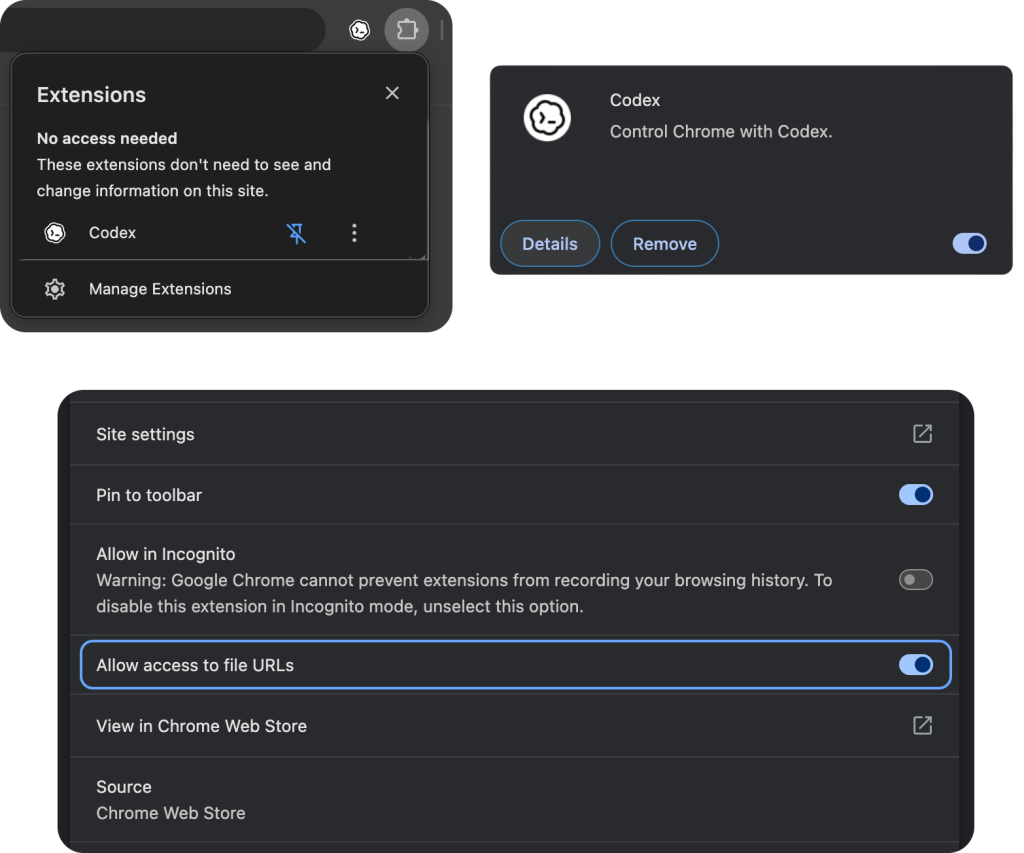
Task: Remove the Codex extension
Action: (x=665, y=244)
